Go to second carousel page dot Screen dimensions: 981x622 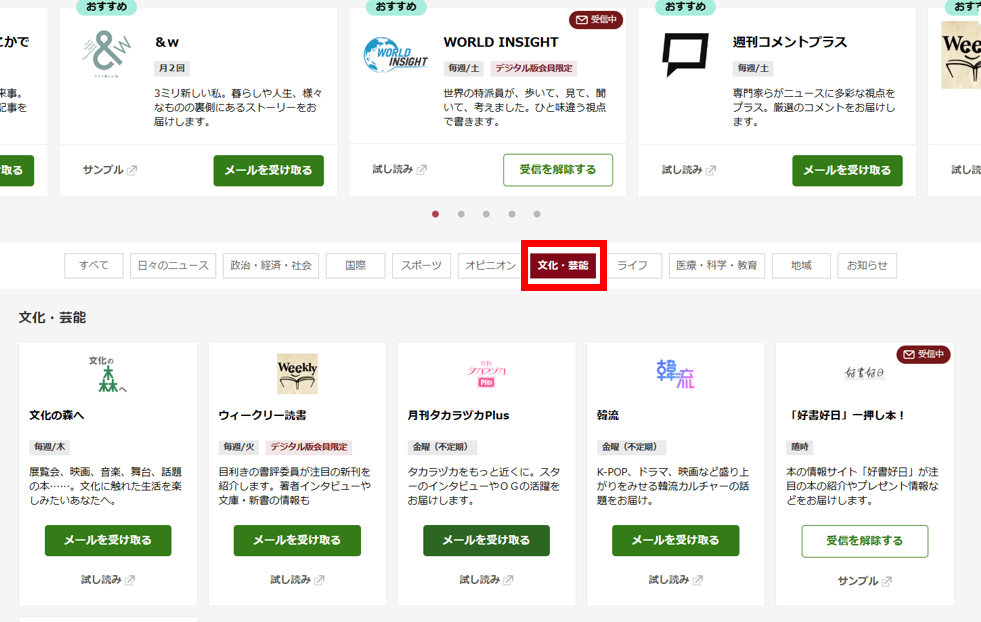(x=461, y=214)
